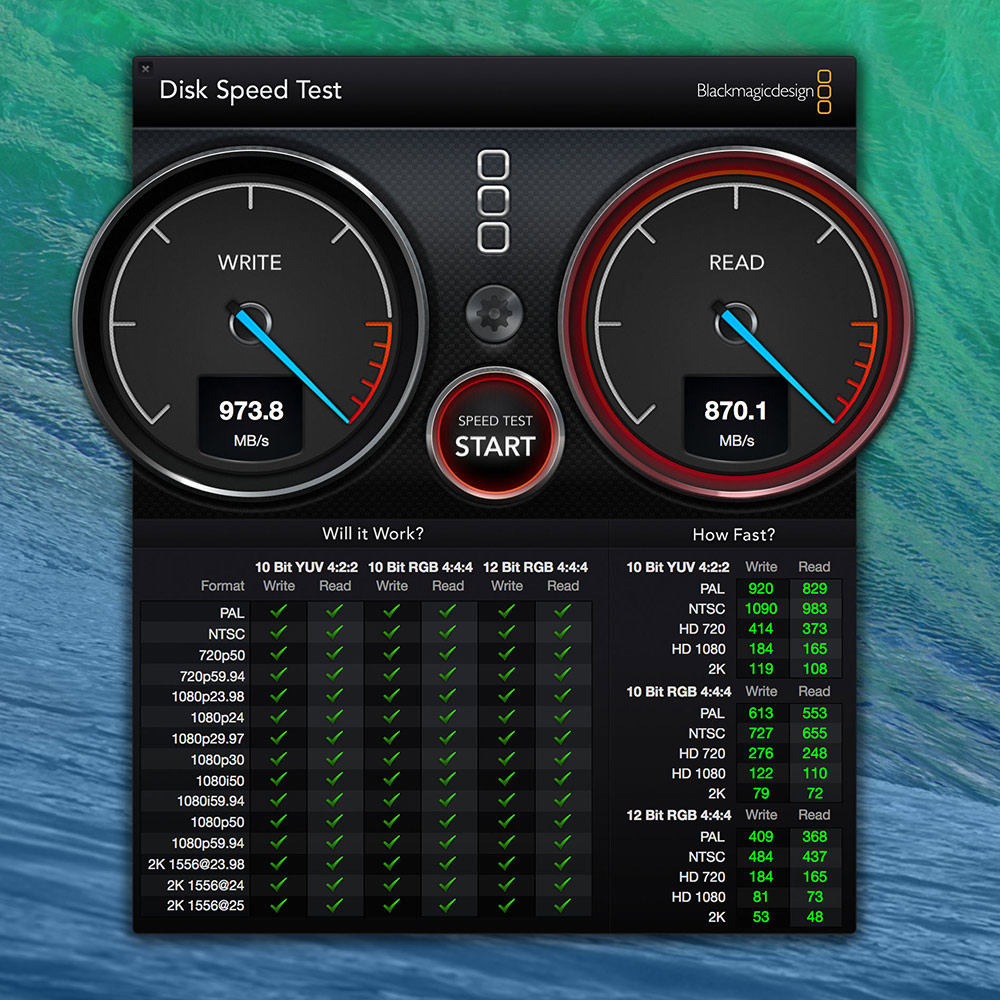Click PAL write value 613 under 10 Bit RGB
The image size is (1000, 1000).
[761, 713]
